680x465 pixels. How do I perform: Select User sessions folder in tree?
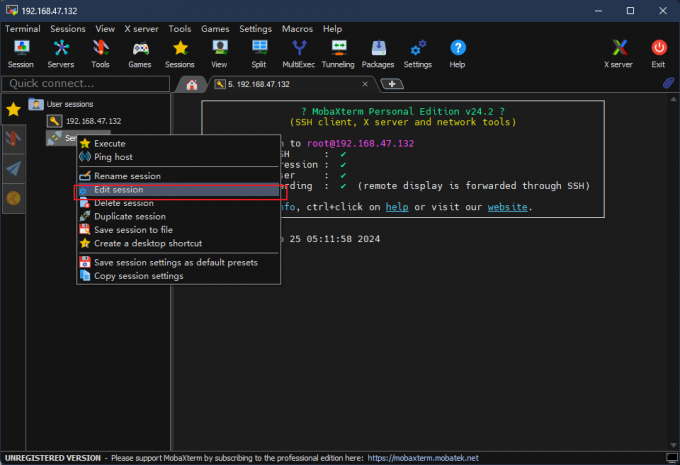(x=61, y=104)
